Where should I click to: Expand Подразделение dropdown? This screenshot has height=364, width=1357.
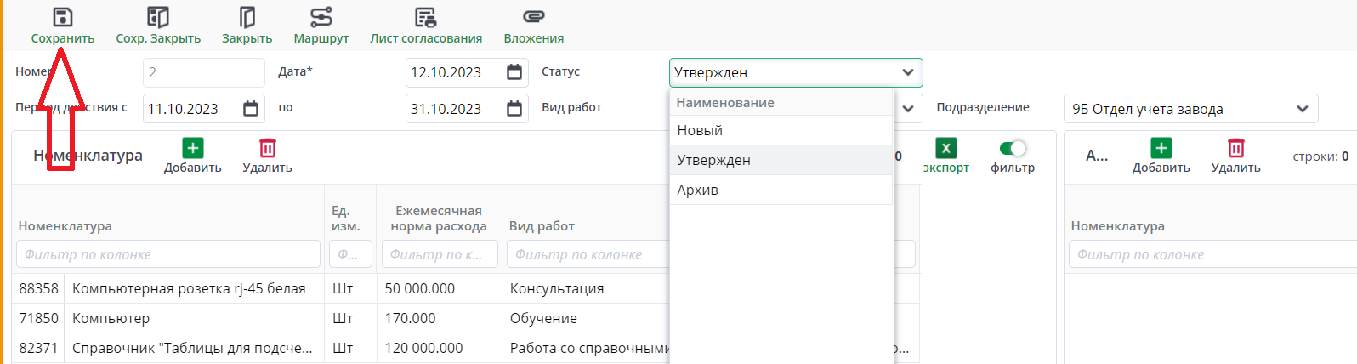pos(1302,108)
